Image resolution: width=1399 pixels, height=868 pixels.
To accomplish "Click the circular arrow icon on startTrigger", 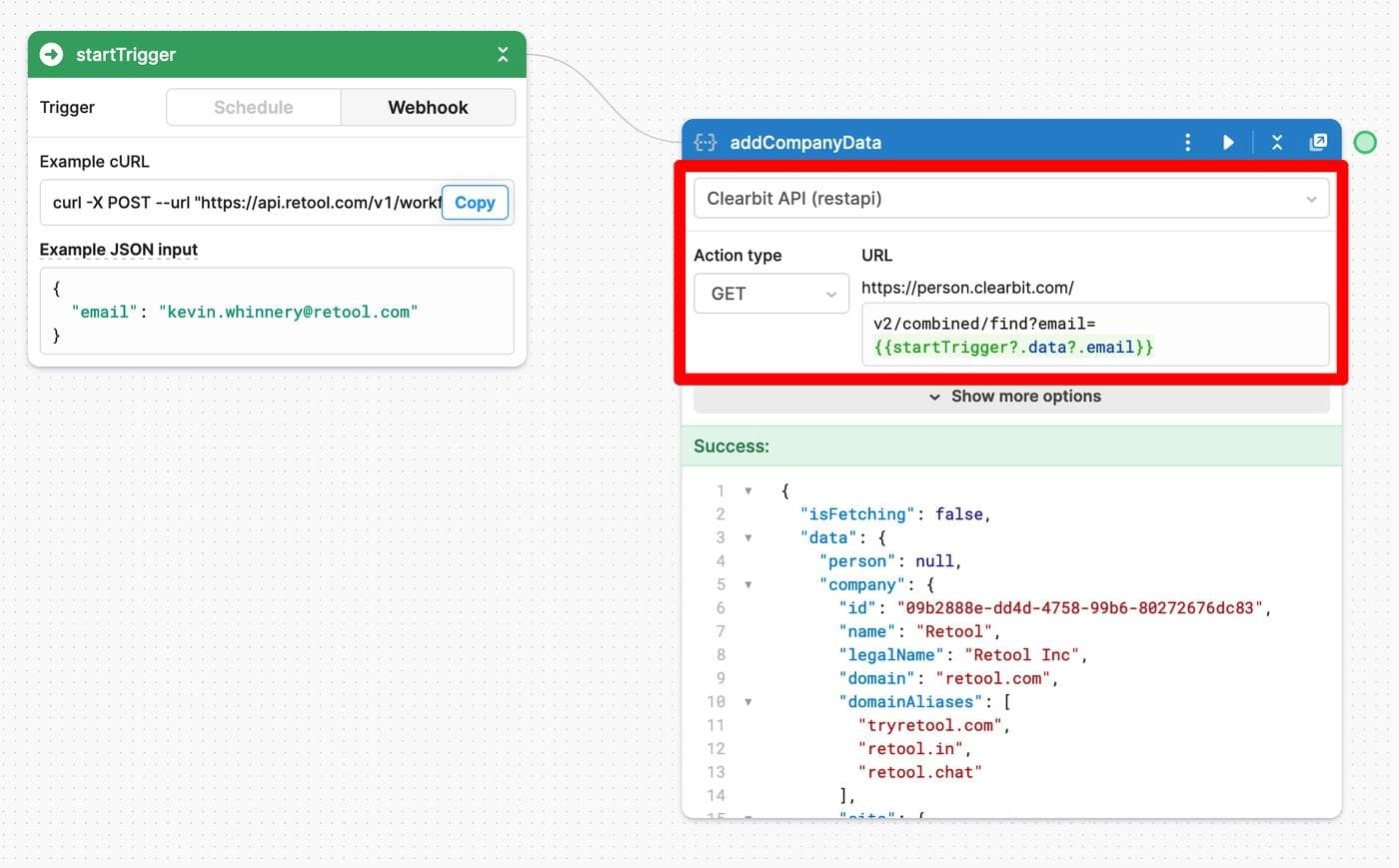I will click(50, 54).
